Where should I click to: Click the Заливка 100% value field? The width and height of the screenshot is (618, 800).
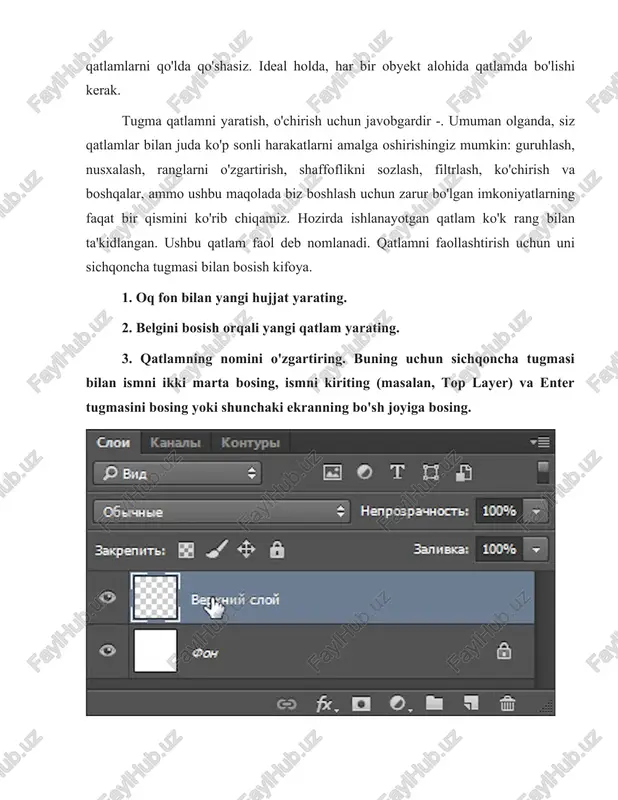point(499,549)
